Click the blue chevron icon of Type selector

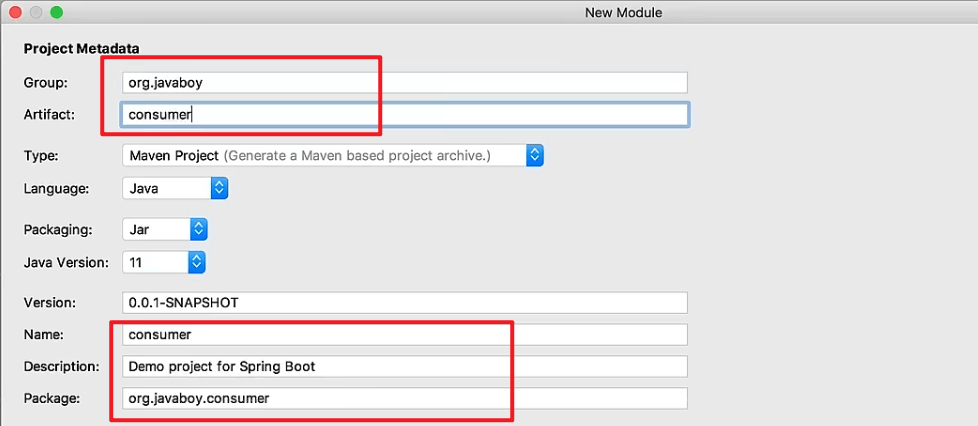pos(535,155)
